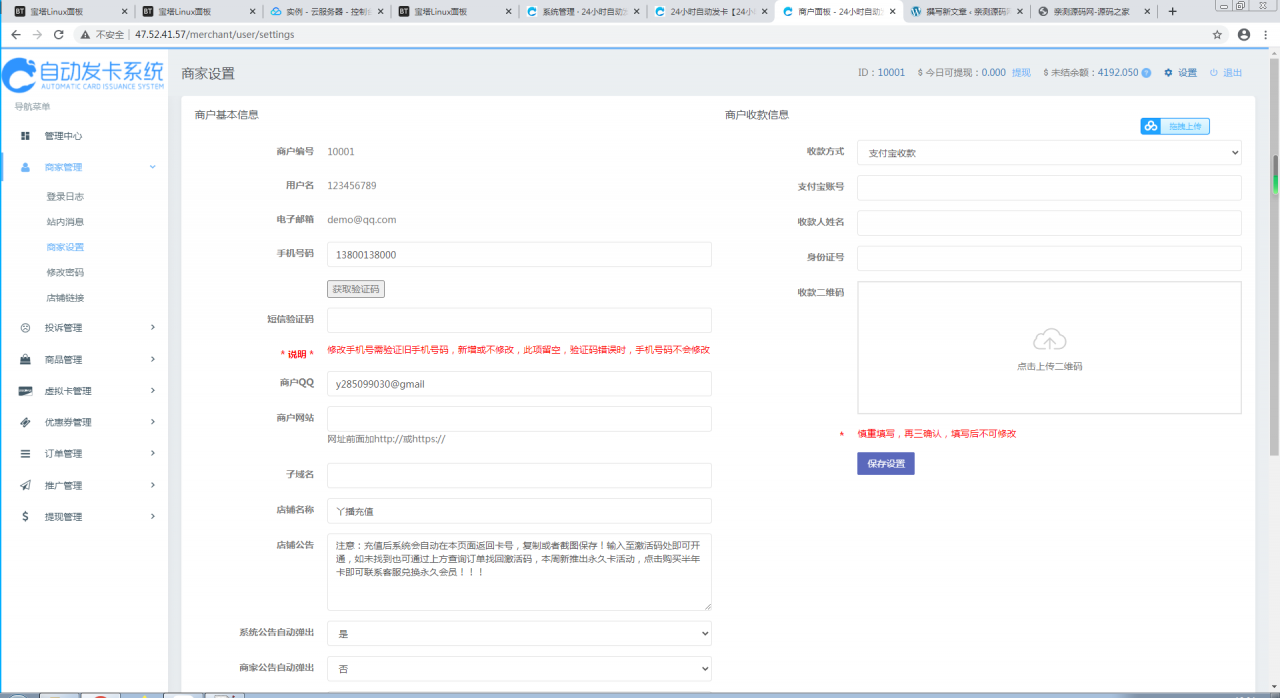Image resolution: width=1280 pixels, height=698 pixels.
Task: Click the help icon beside 未结余额
Action: pos(1146,73)
